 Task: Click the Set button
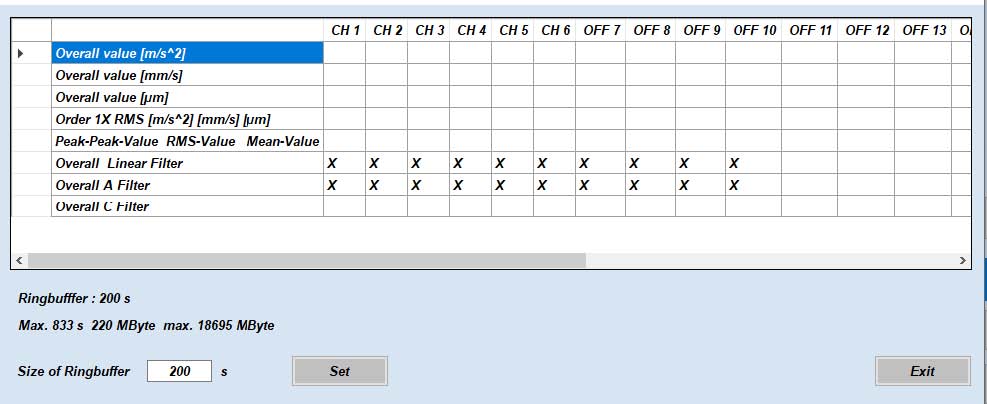pos(340,371)
